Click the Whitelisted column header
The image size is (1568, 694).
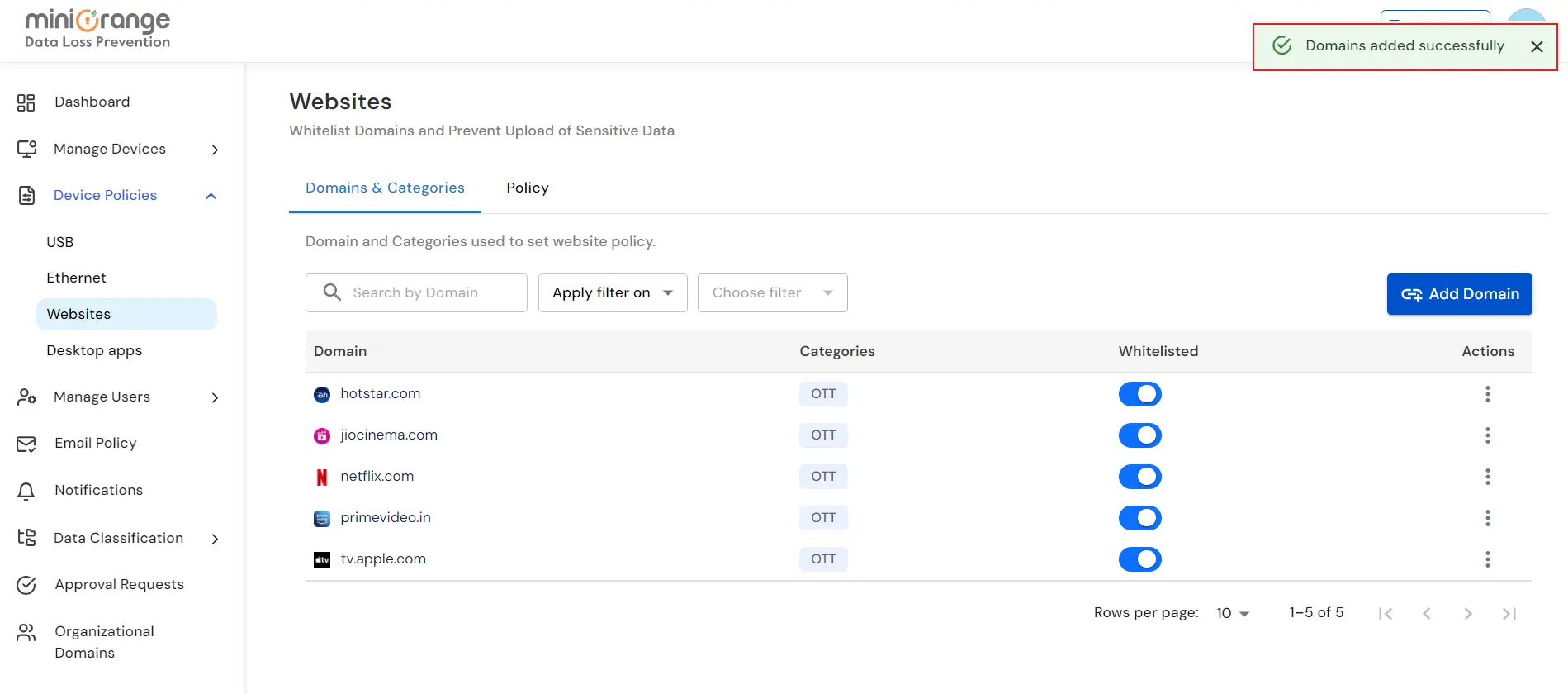point(1158,351)
